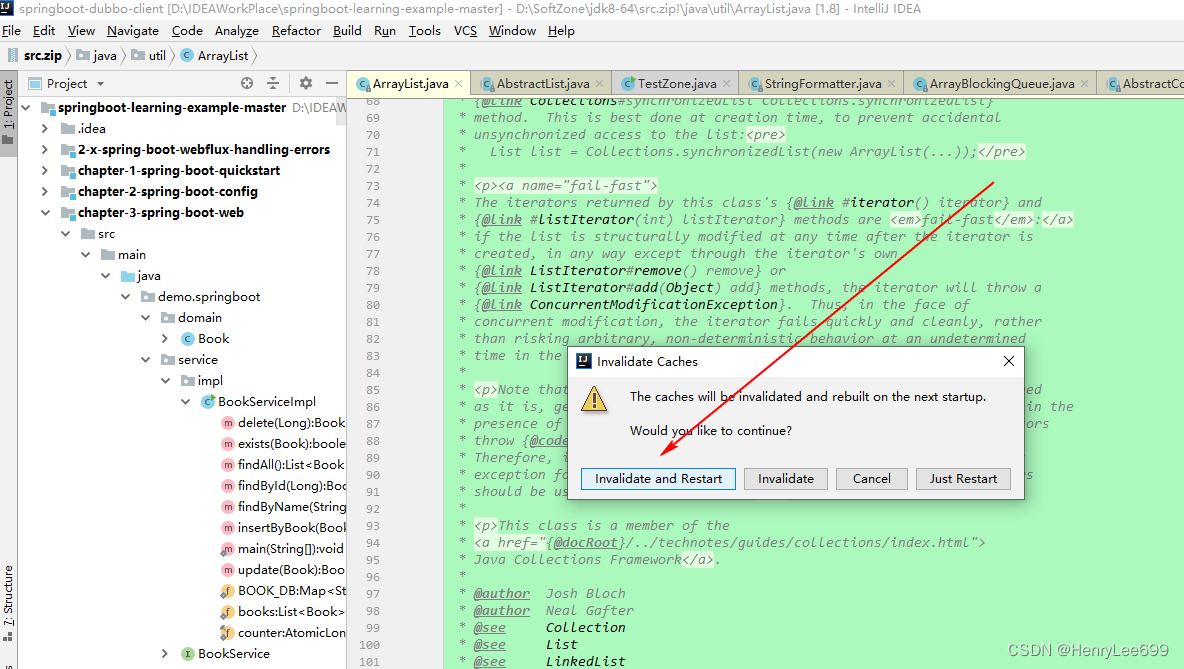1184x669 pixels.
Task: Collapse chapter-3-spring-boot-web module
Action: point(45,213)
